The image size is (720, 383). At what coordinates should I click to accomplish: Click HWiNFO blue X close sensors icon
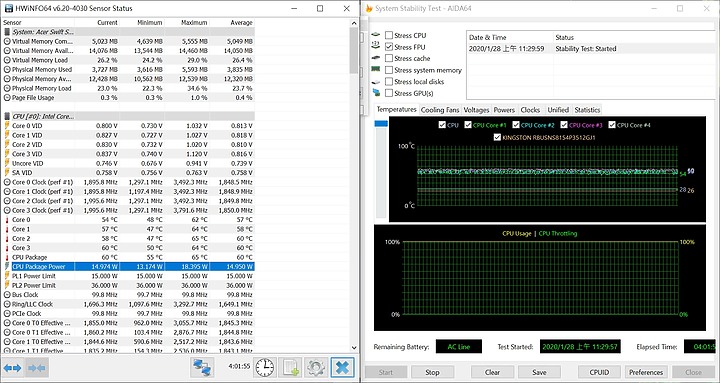pyautogui.click(x=343, y=368)
